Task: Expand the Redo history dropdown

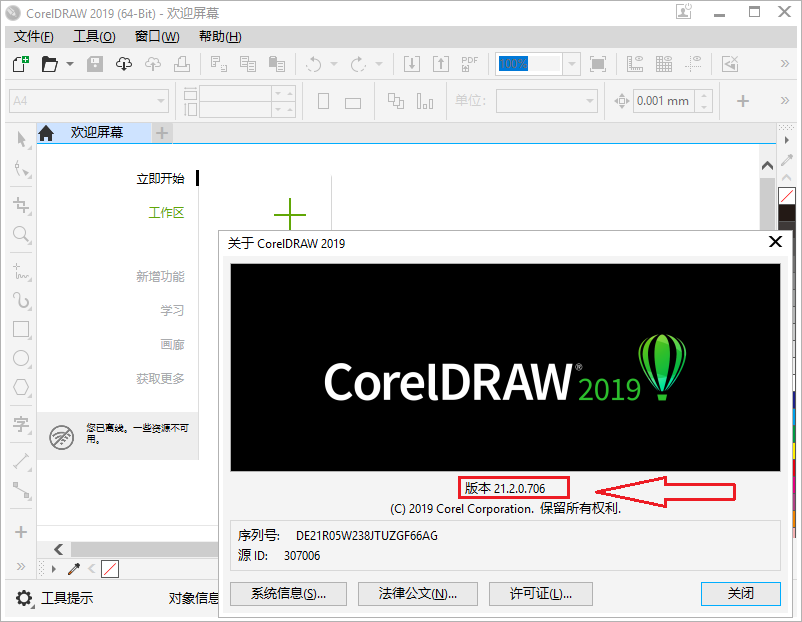Action: pos(379,64)
